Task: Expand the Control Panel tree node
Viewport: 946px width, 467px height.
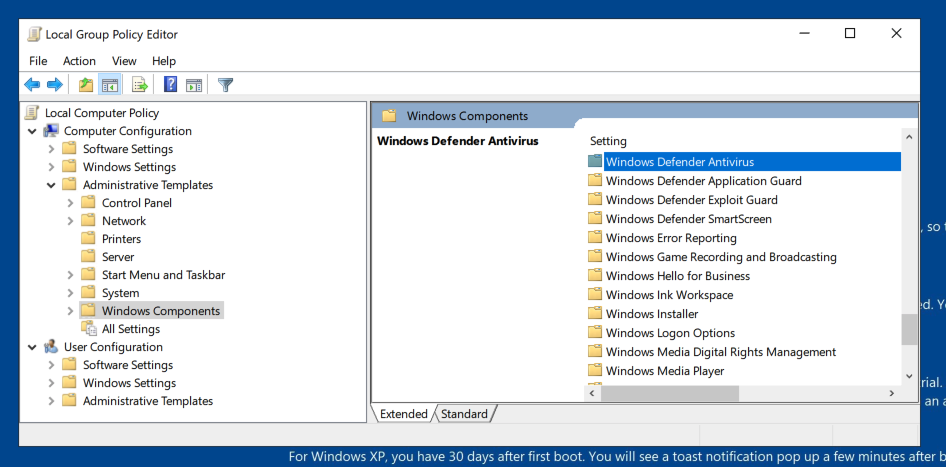Action: tap(71, 203)
